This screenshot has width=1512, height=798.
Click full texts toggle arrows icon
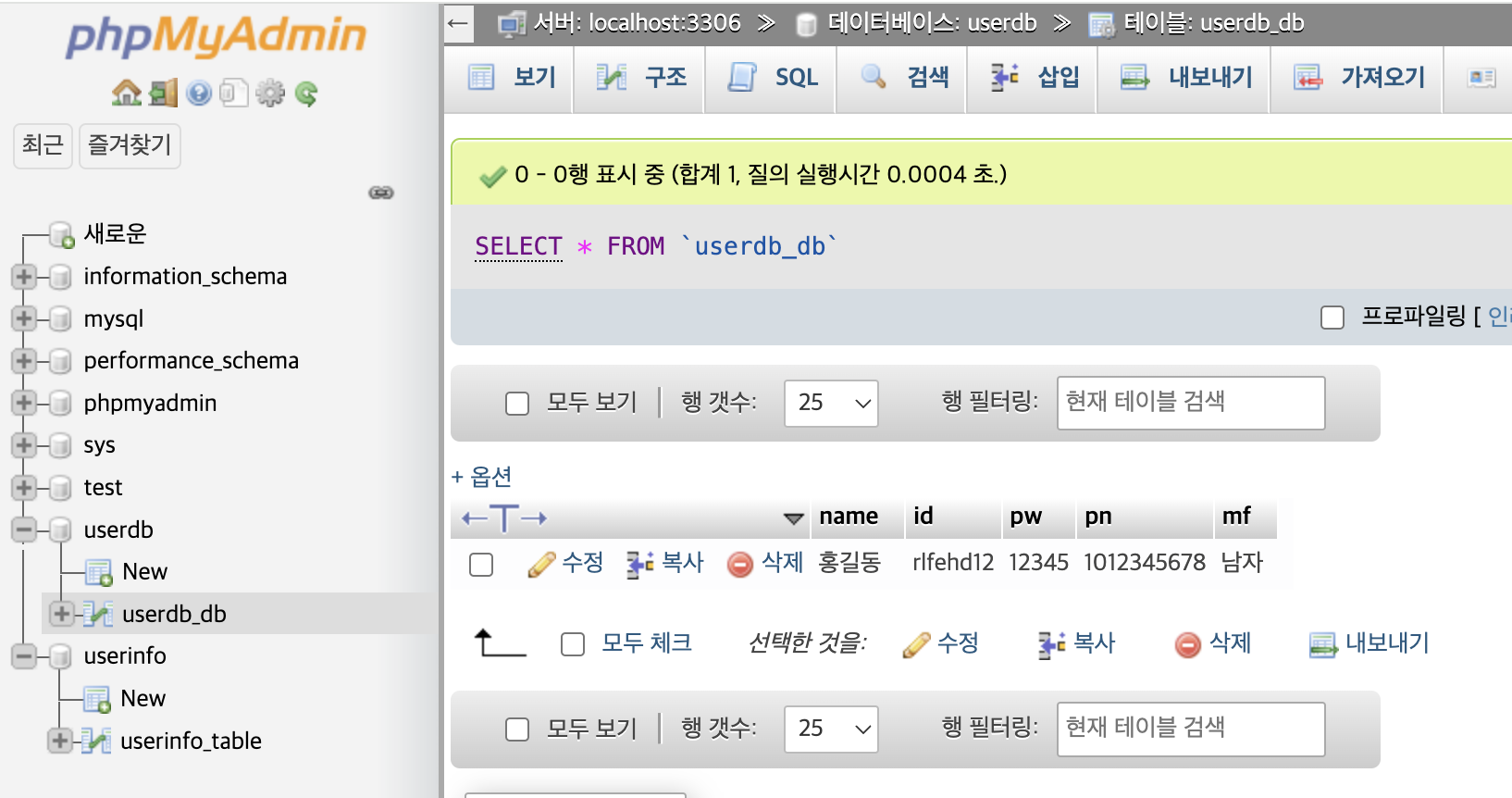[504, 518]
